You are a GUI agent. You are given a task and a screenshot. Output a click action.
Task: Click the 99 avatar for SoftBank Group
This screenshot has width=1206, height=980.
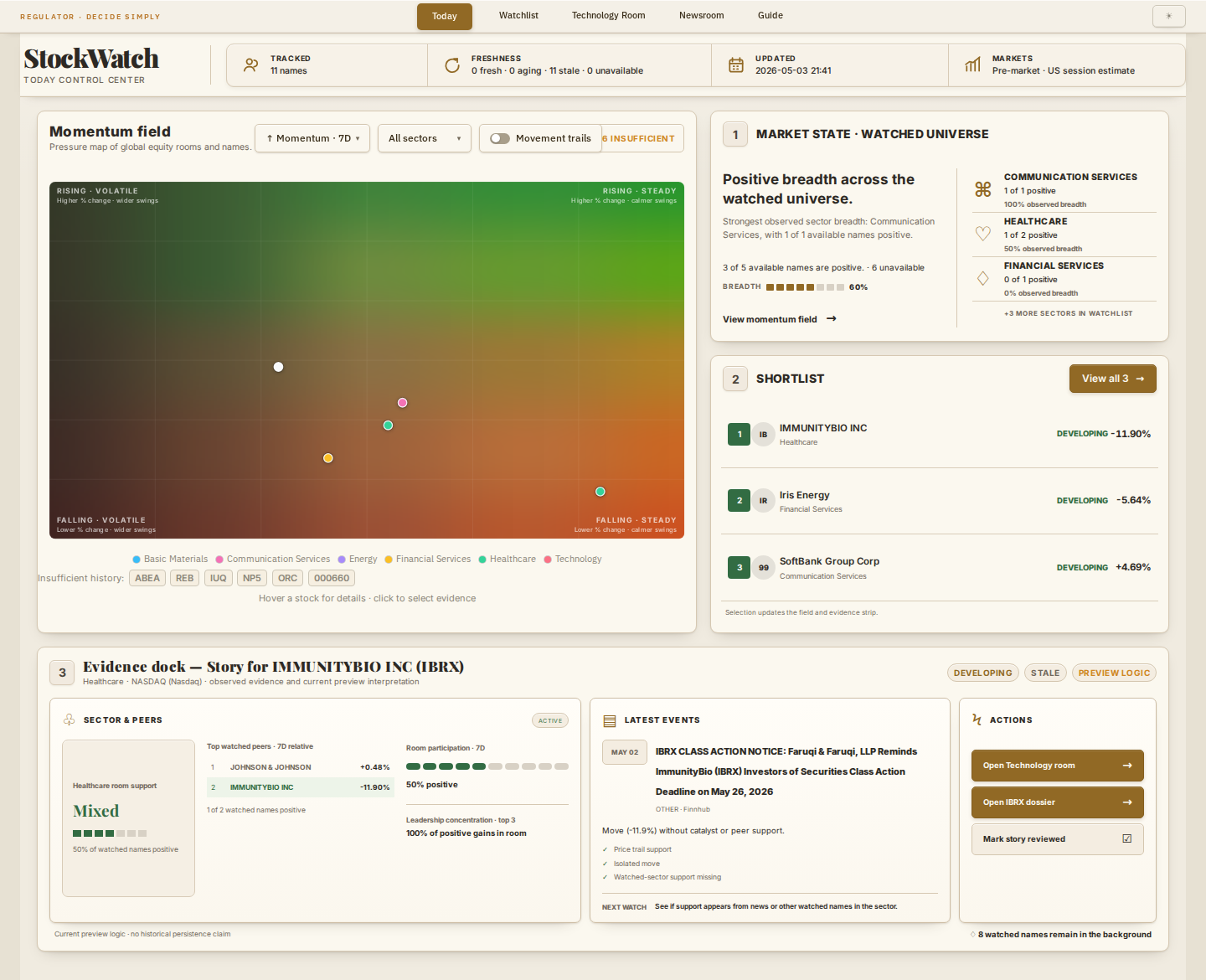(x=763, y=568)
